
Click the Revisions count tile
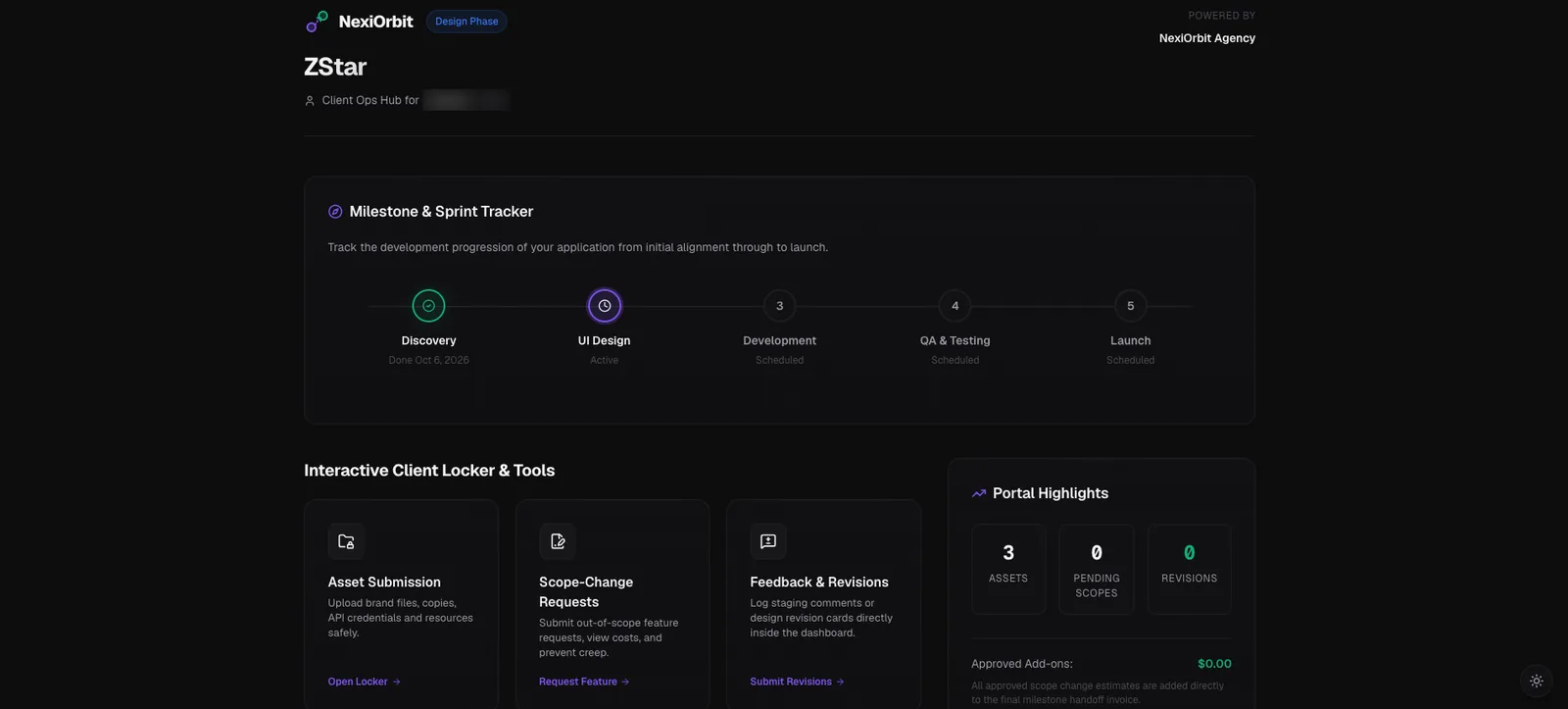pyautogui.click(x=1190, y=569)
